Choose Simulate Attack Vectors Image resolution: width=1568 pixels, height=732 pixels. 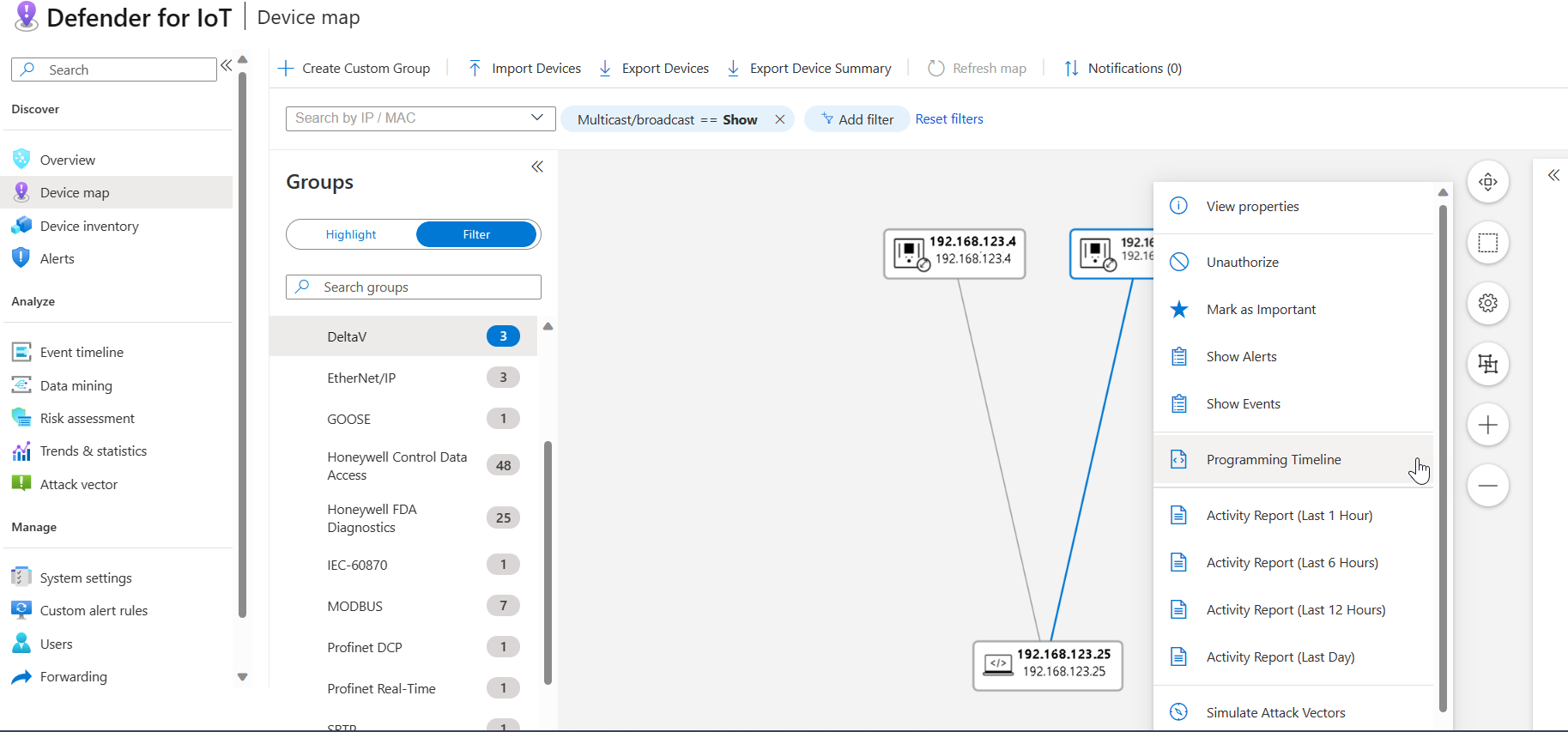[1293, 712]
